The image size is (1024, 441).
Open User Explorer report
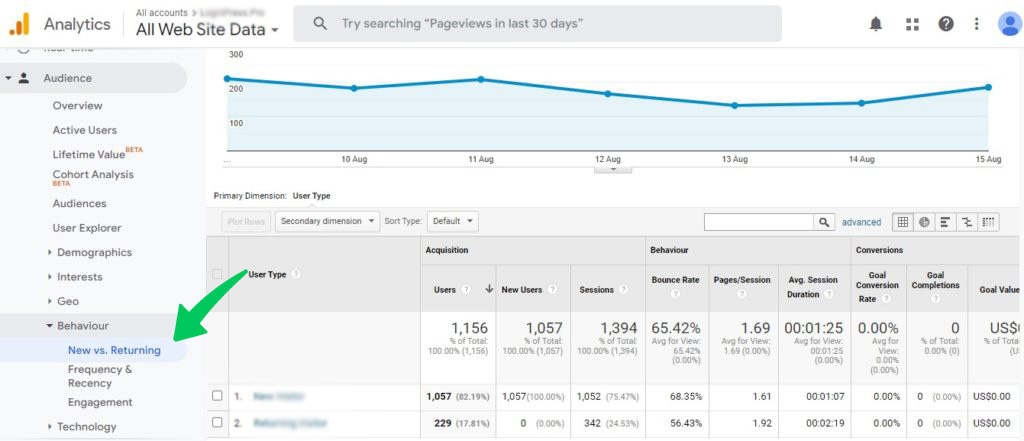(x=87, y=228)
